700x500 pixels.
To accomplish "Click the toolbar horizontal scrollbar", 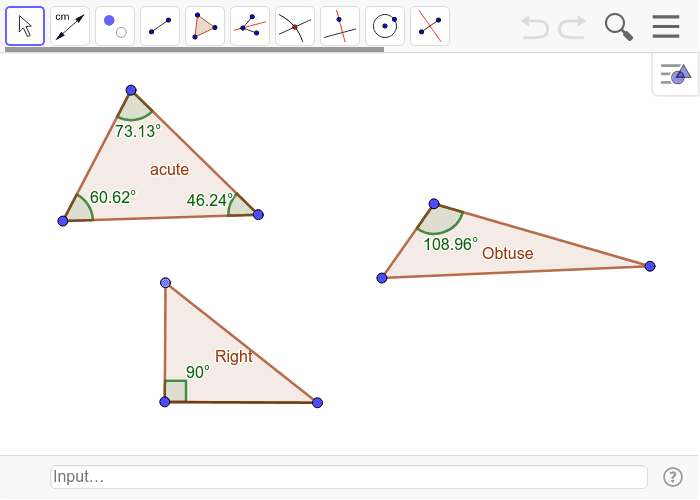I will [x=194, y=50].
